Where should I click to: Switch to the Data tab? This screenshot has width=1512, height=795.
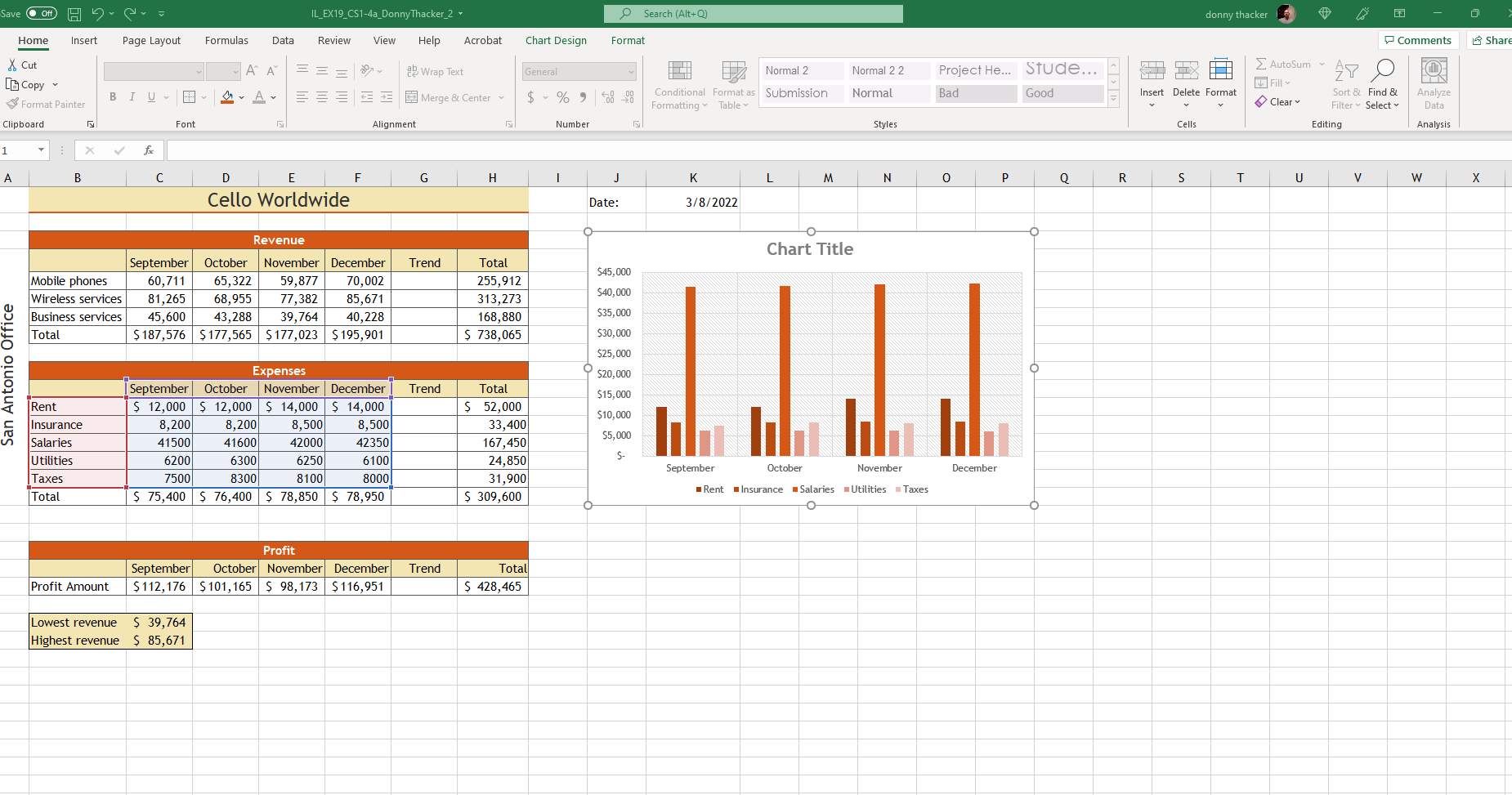pyautogui.click(x=283, y=40)
